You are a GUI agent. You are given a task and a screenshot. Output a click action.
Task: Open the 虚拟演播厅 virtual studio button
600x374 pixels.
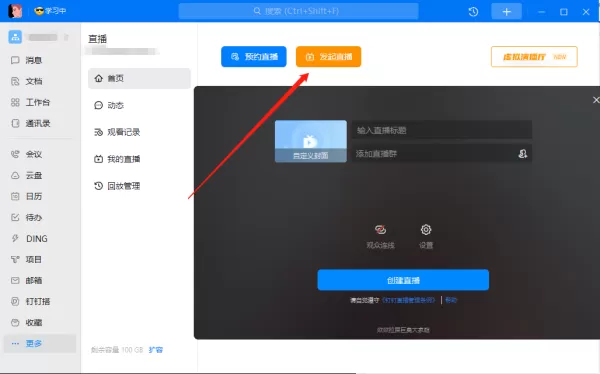534,57
